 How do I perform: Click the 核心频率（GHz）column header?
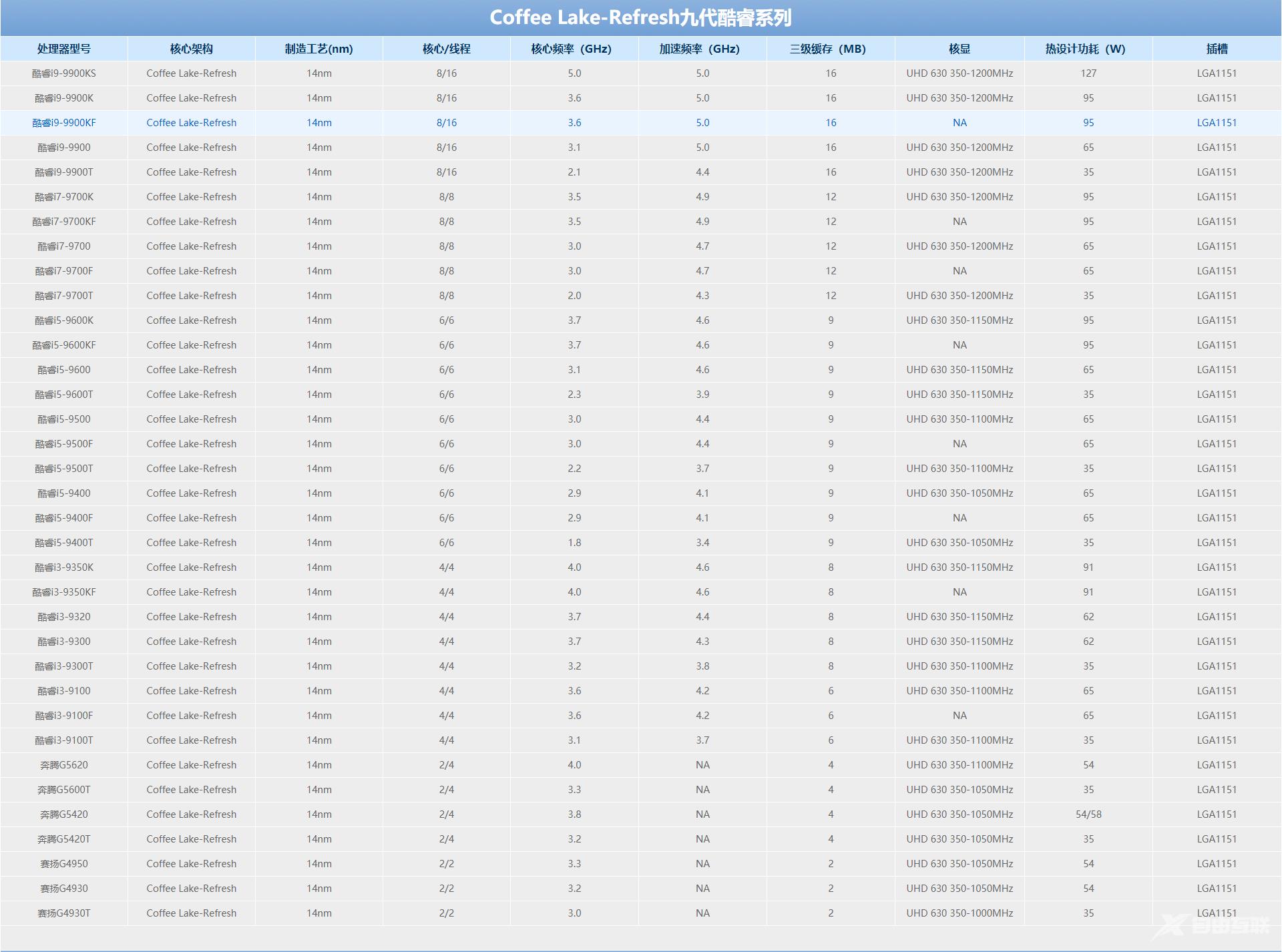pos(574,49)
